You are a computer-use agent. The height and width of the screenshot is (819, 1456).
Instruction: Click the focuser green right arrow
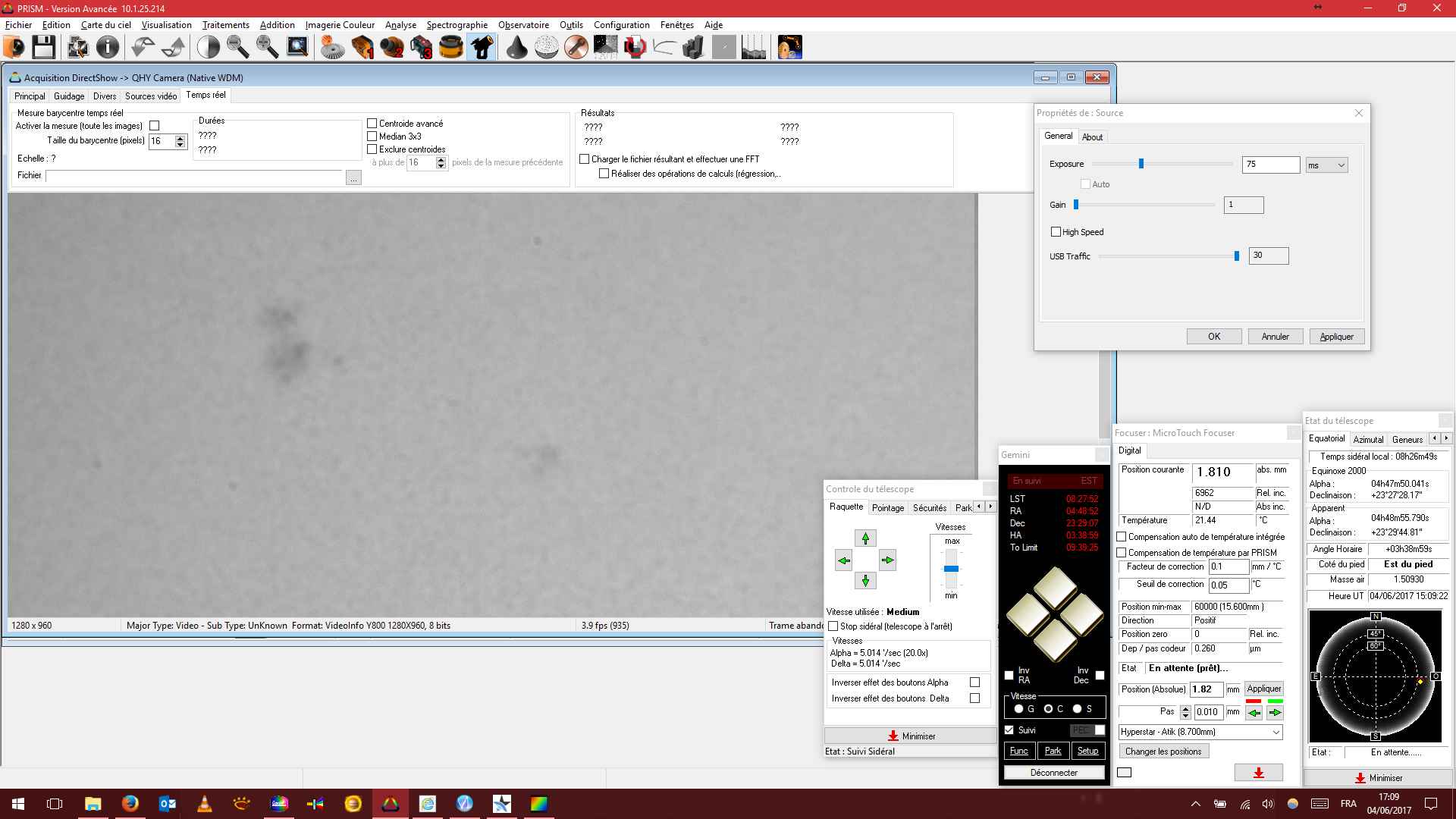[x=1275, y=712]
